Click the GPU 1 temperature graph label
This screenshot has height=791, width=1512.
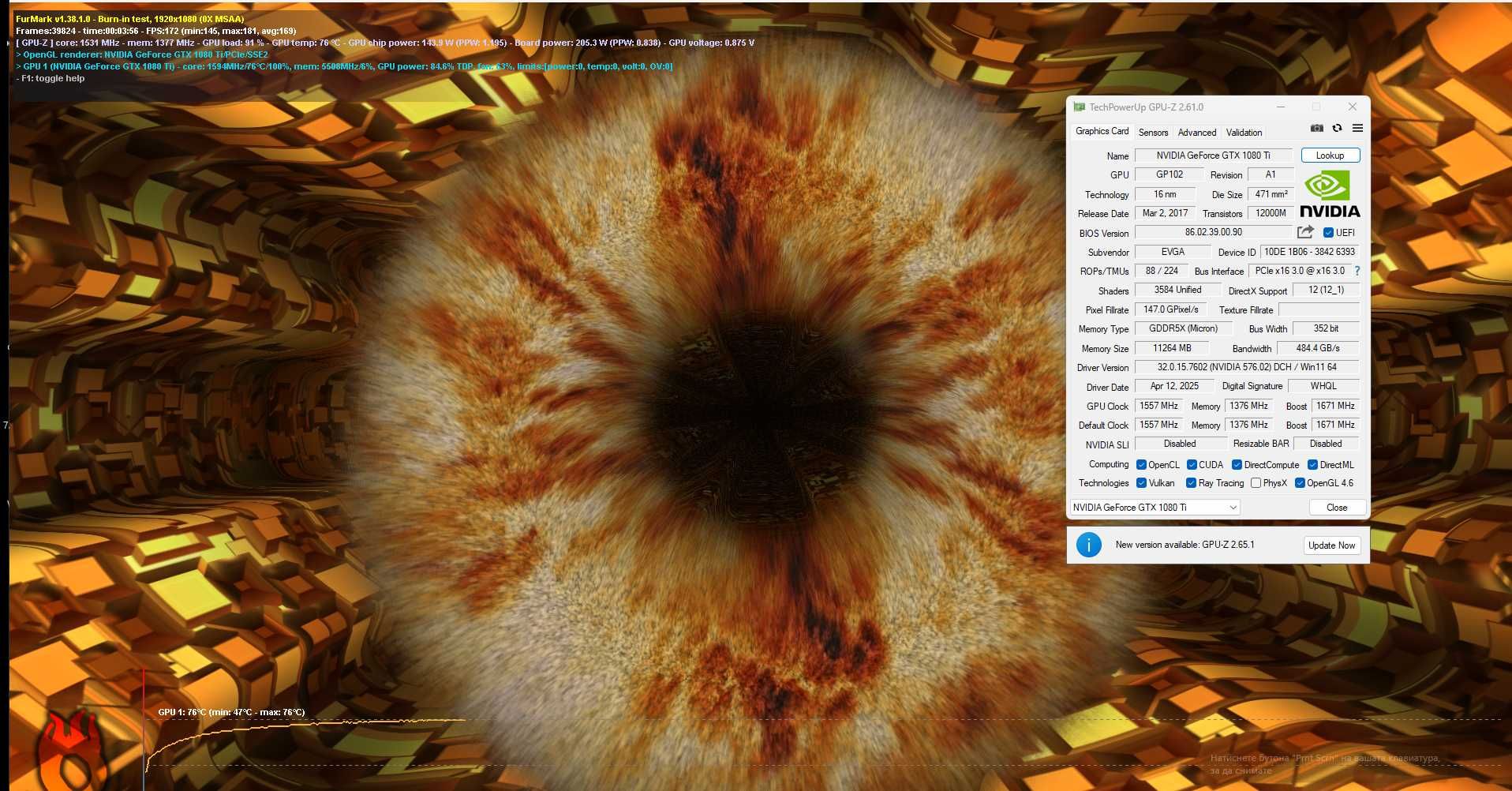[231, 712]
